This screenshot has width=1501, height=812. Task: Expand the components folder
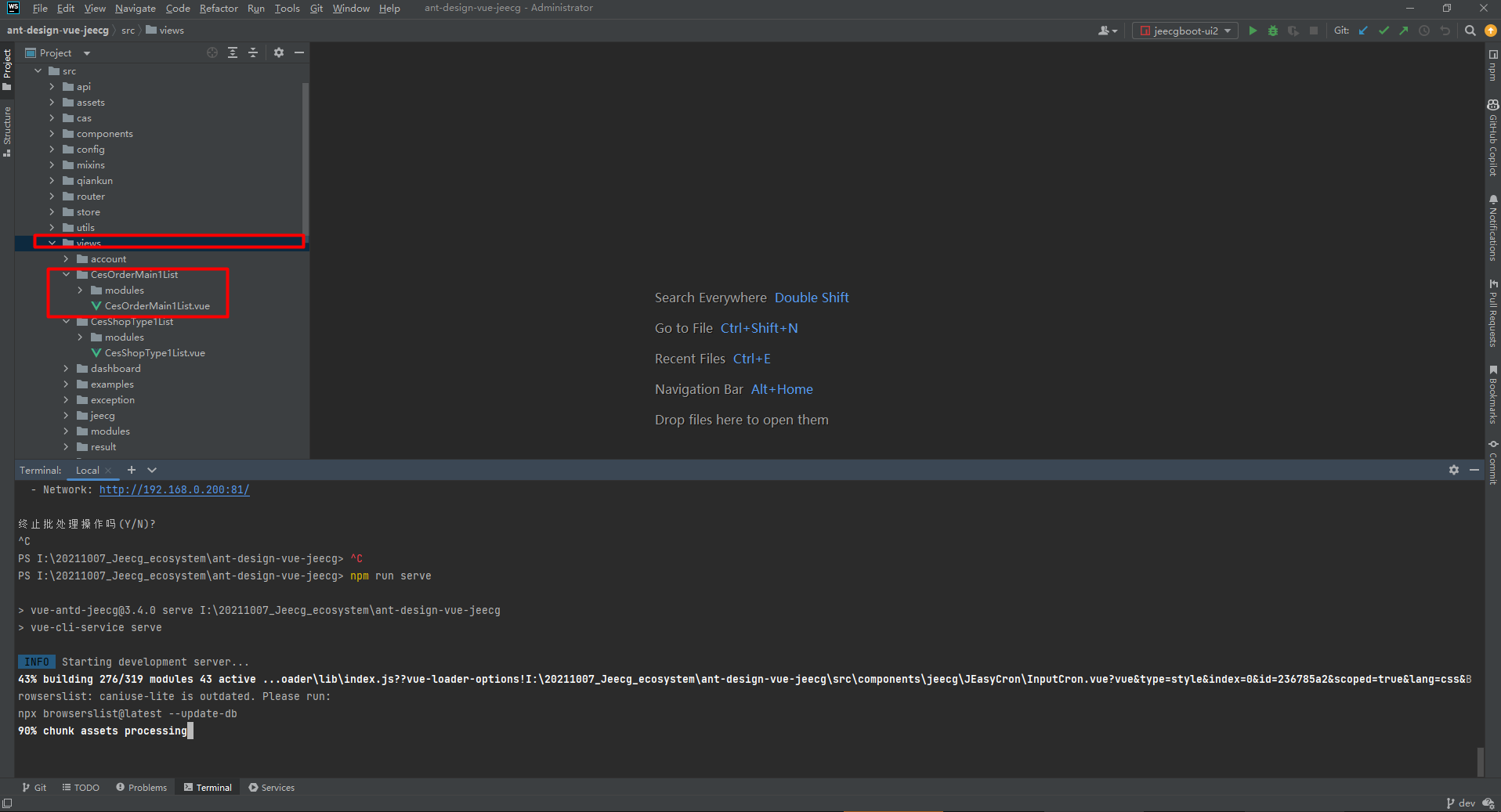tap(52, 134)
